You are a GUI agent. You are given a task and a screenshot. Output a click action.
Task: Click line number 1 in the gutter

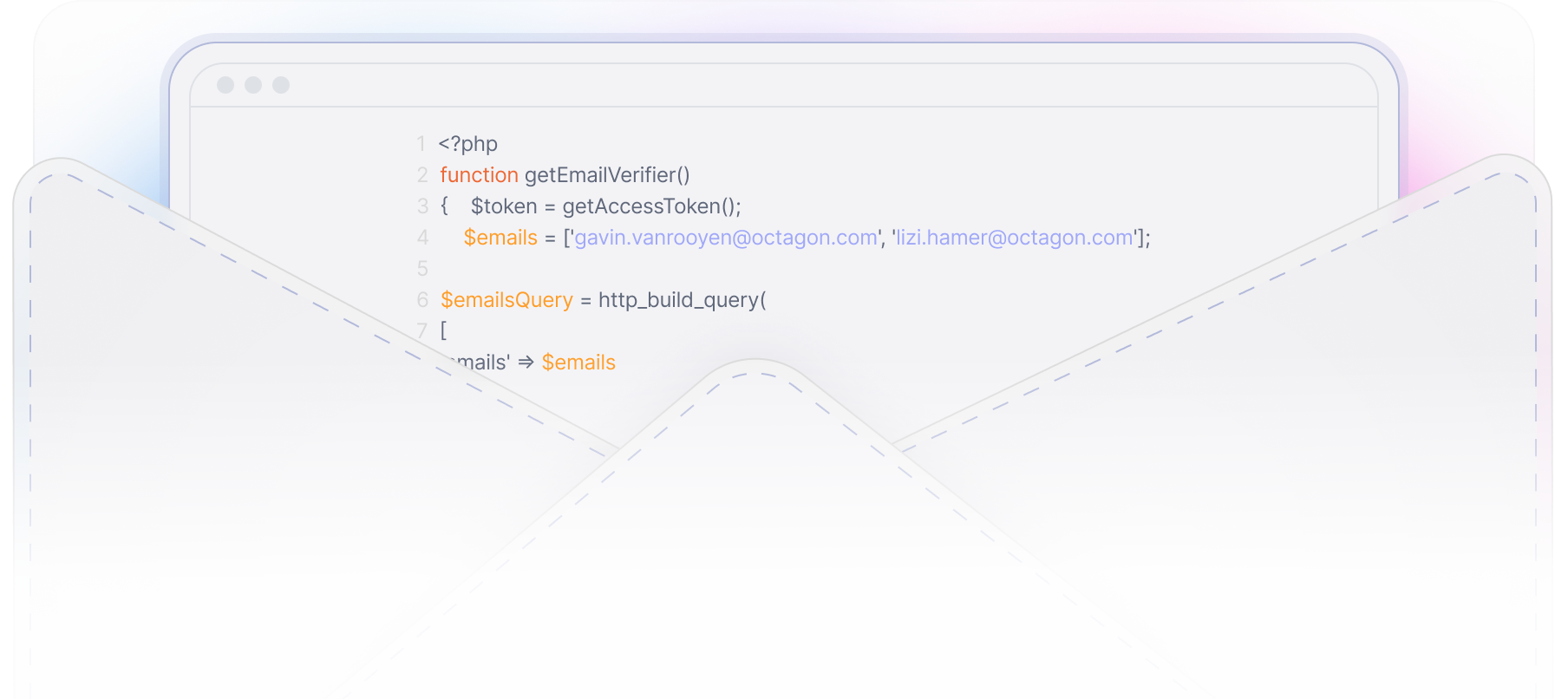(x=421, y=144)
